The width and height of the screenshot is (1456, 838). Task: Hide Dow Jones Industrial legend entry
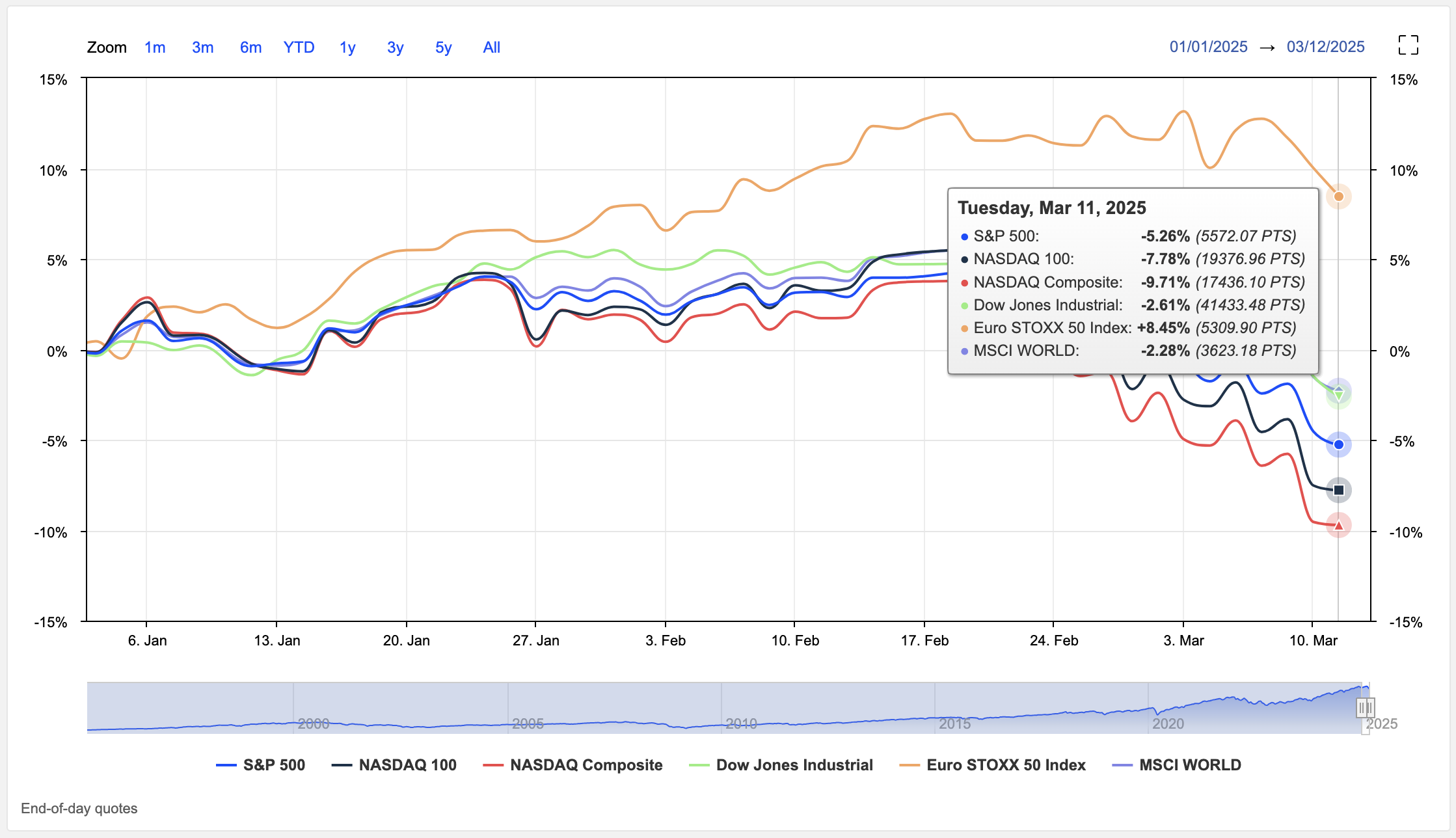(x=781, y=765)
